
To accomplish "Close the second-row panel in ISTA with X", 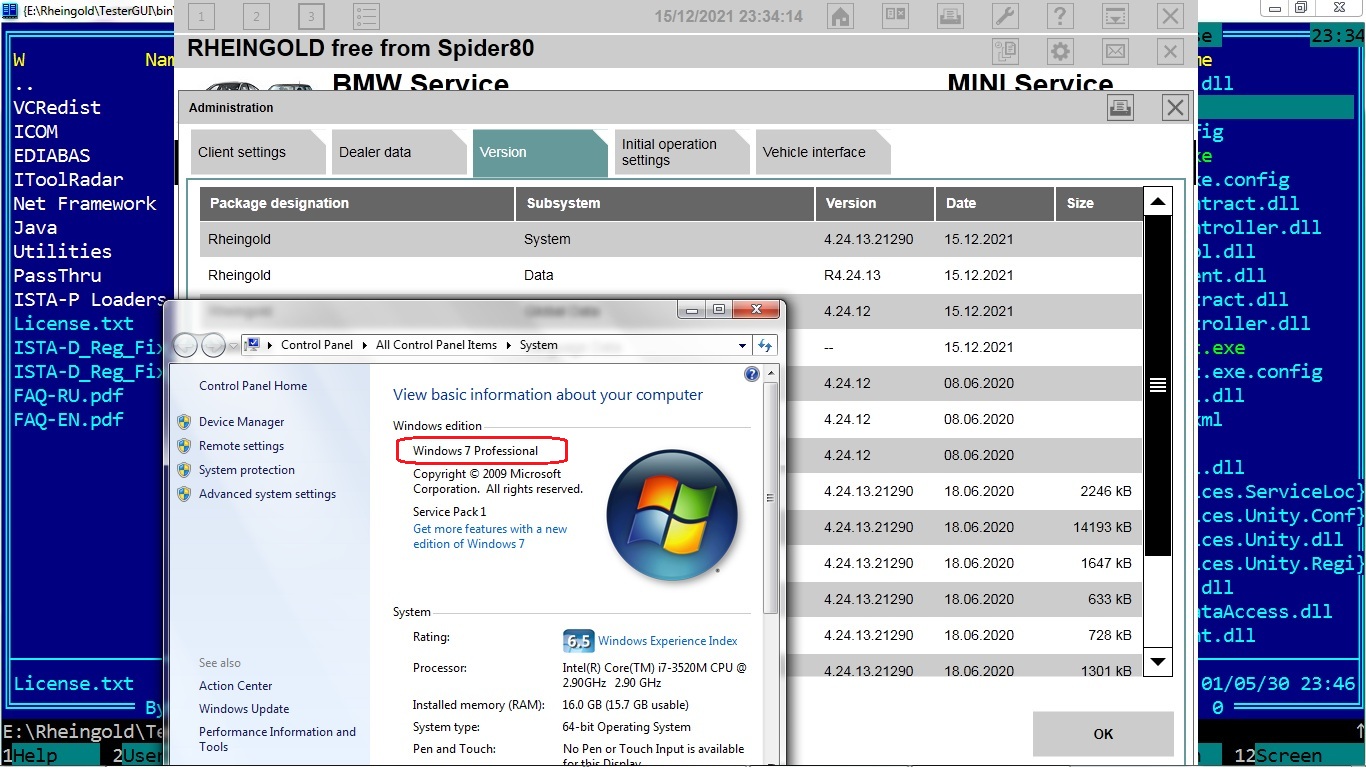I will coord(1170,52).
